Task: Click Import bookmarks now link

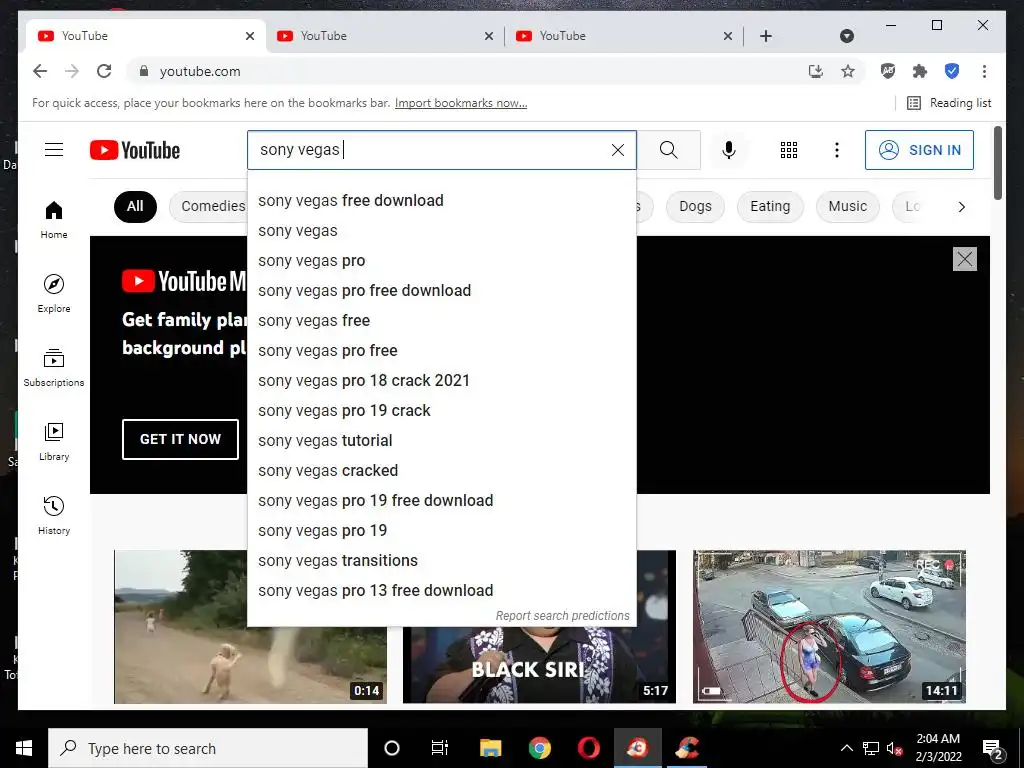Action: click(461, 103)
